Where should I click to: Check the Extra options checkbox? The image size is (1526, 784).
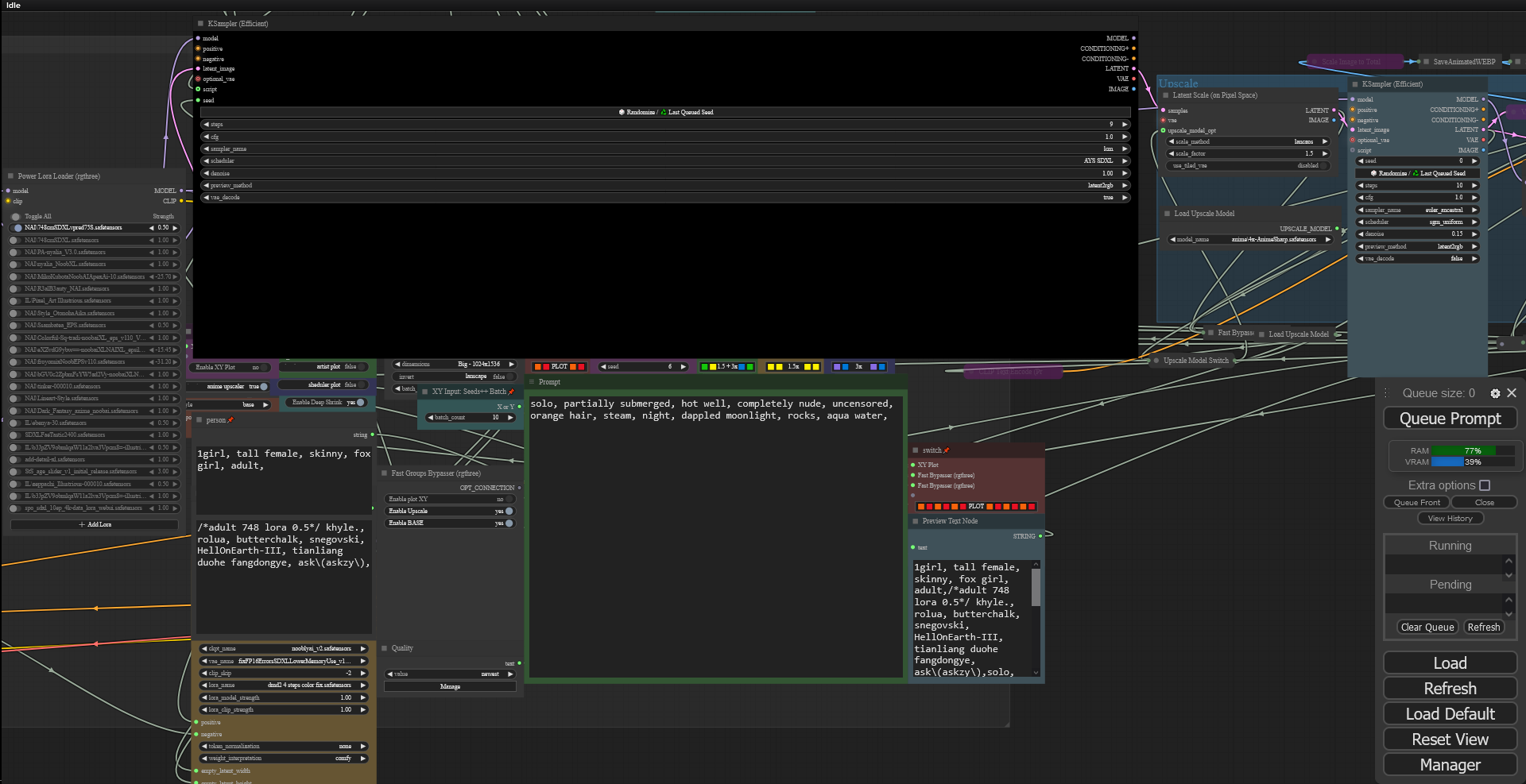(x=1485, y=485)
